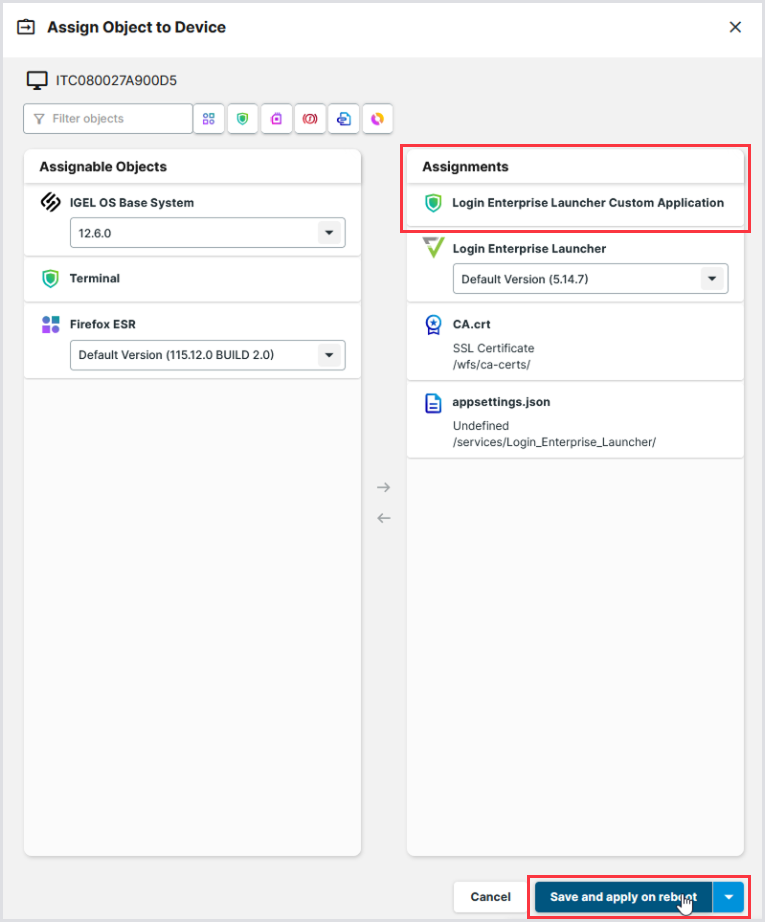Select Login Enterprise Launcher Custom Application assignment
This screenshot has height=922, width=765.
587,203
